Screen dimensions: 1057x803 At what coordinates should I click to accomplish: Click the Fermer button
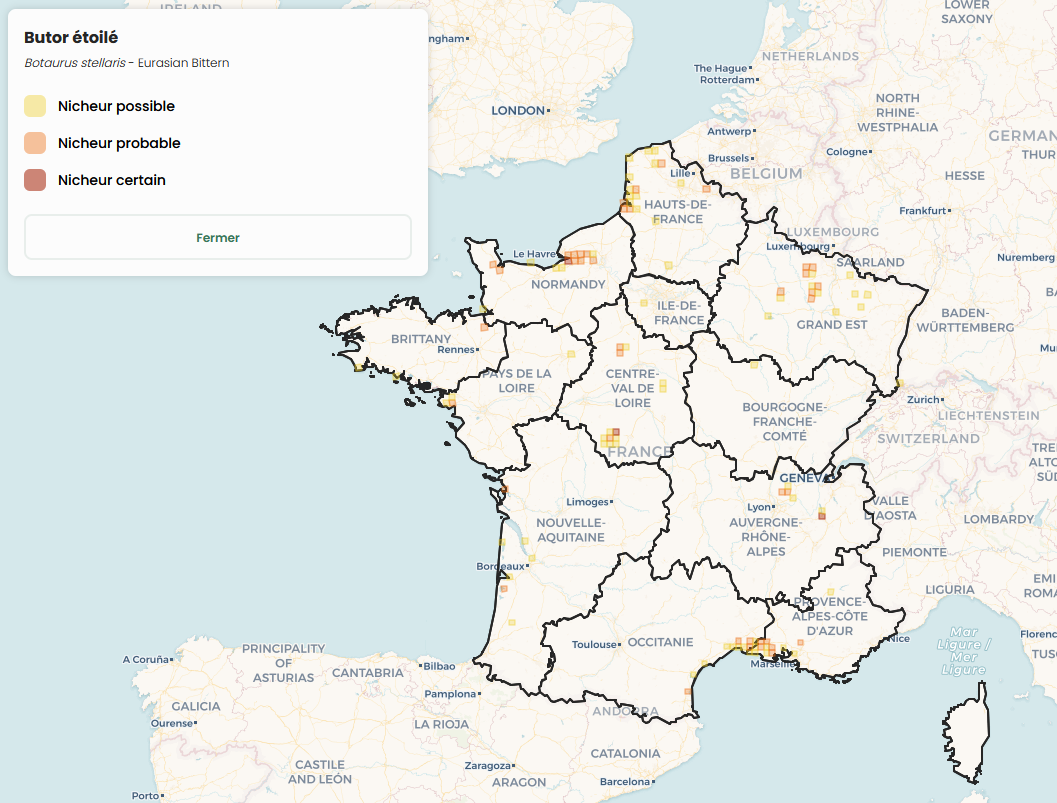click(x=218, y=238)
